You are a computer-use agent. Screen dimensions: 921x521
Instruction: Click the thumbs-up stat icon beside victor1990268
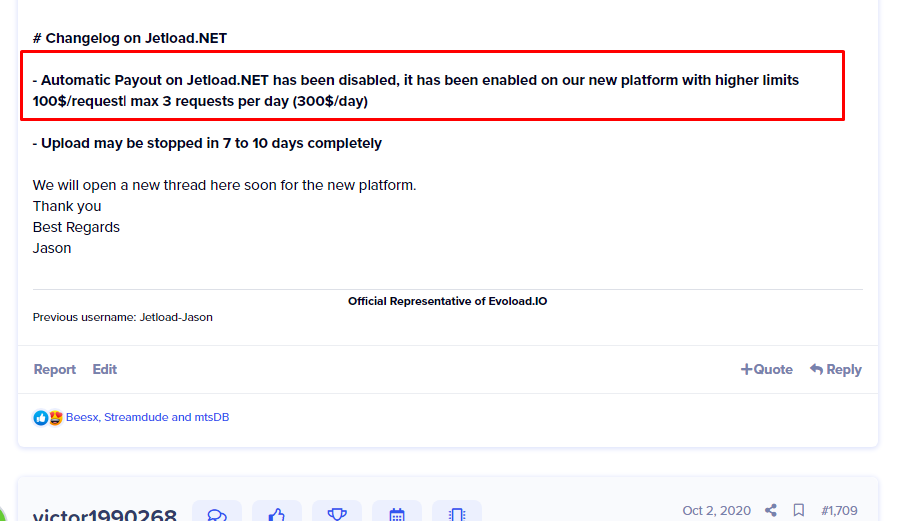pos(277,514)
